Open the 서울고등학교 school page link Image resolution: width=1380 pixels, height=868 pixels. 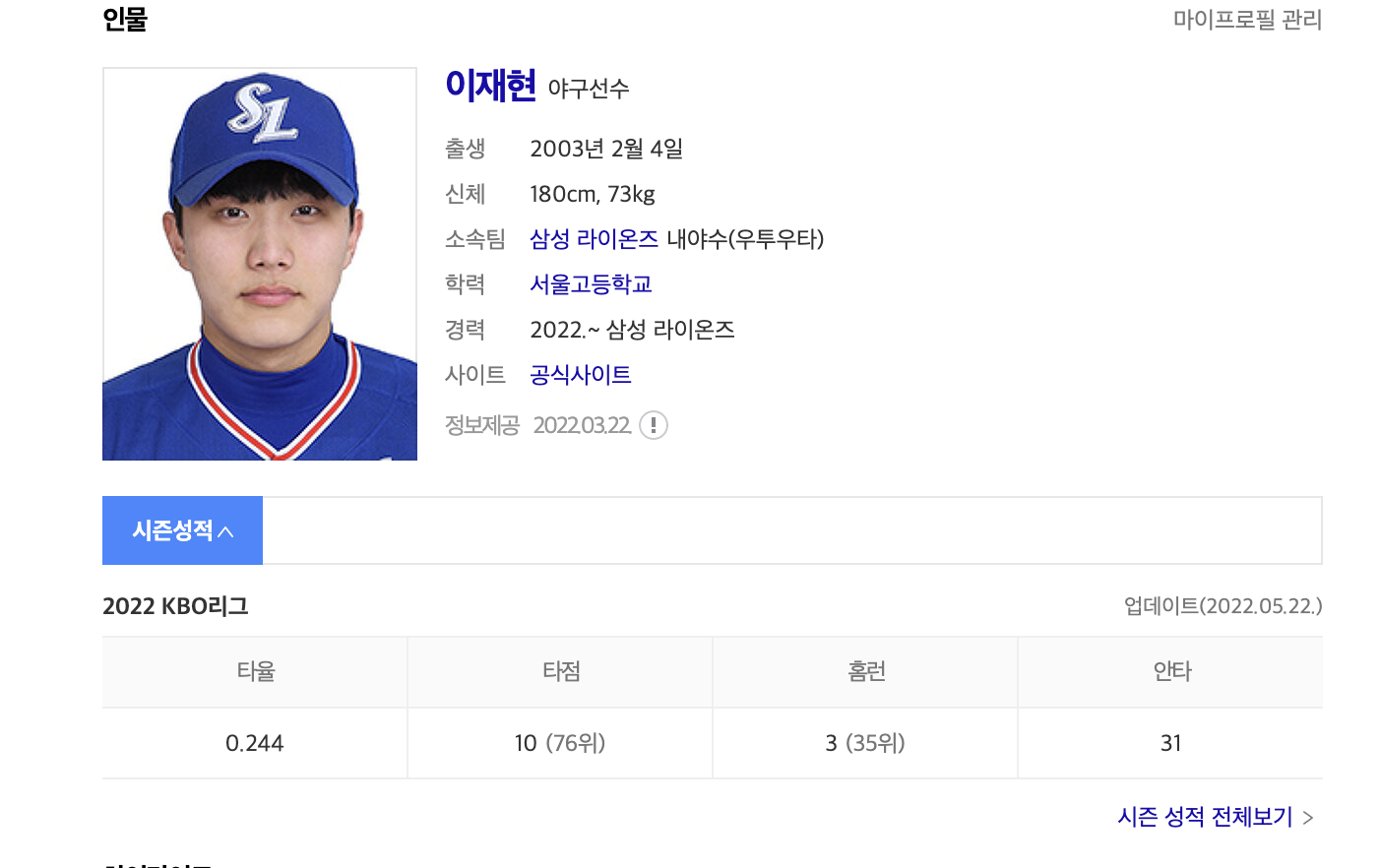[590, 283]
